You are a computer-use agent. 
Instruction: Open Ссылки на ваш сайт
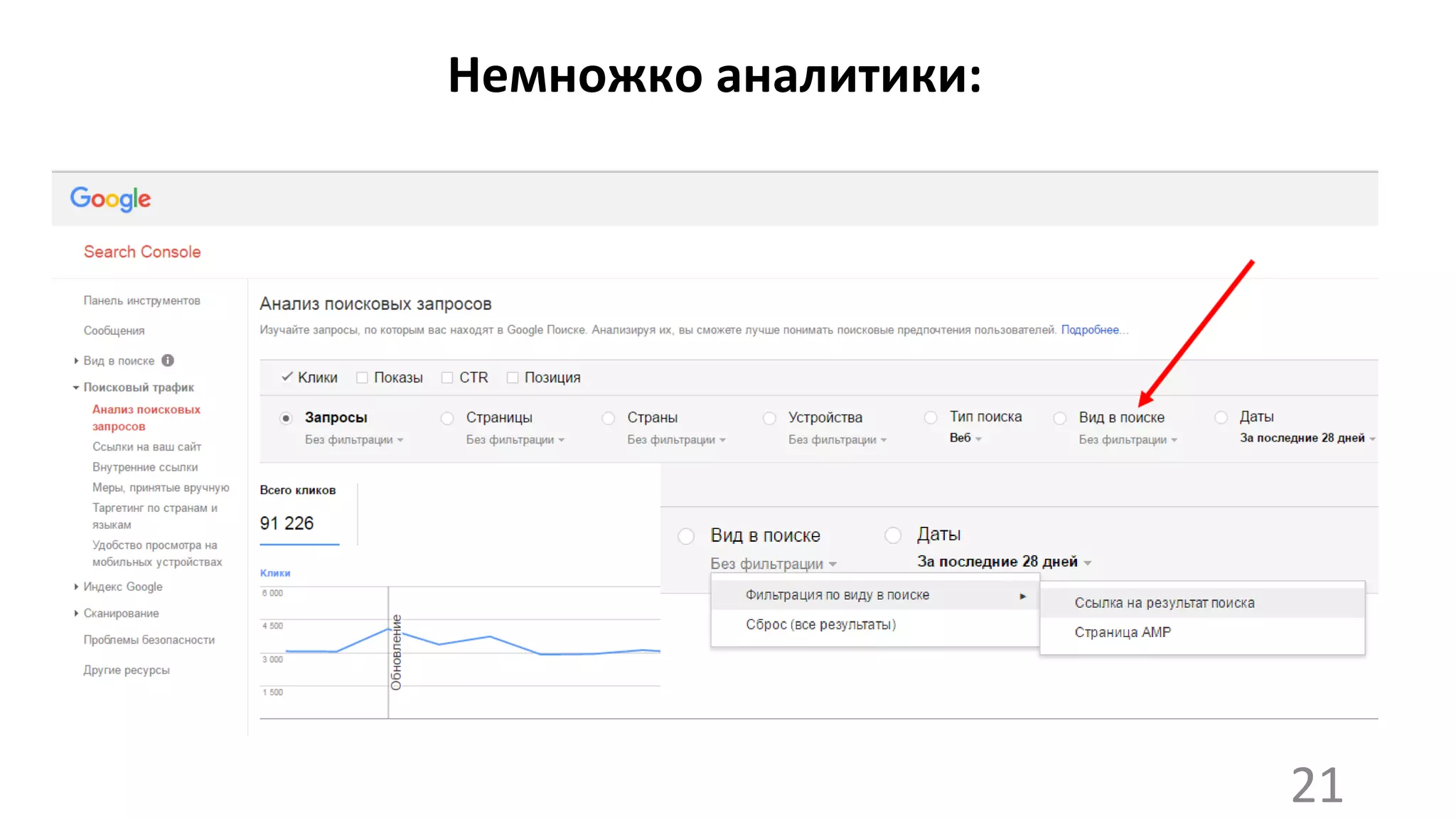point(146,446)
